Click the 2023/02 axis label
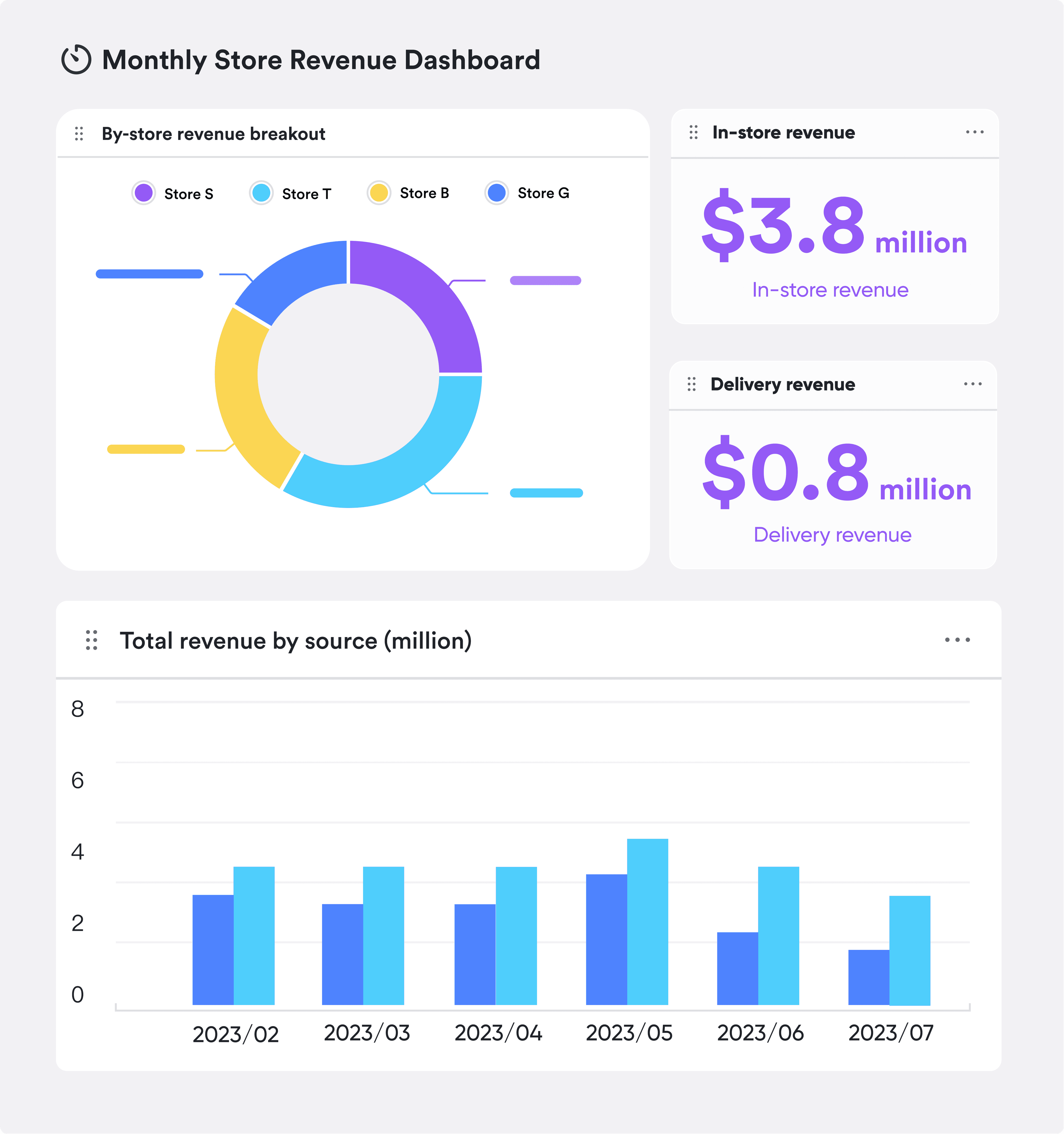Screen dimensions: 1064x1134 coord(236,1034)
